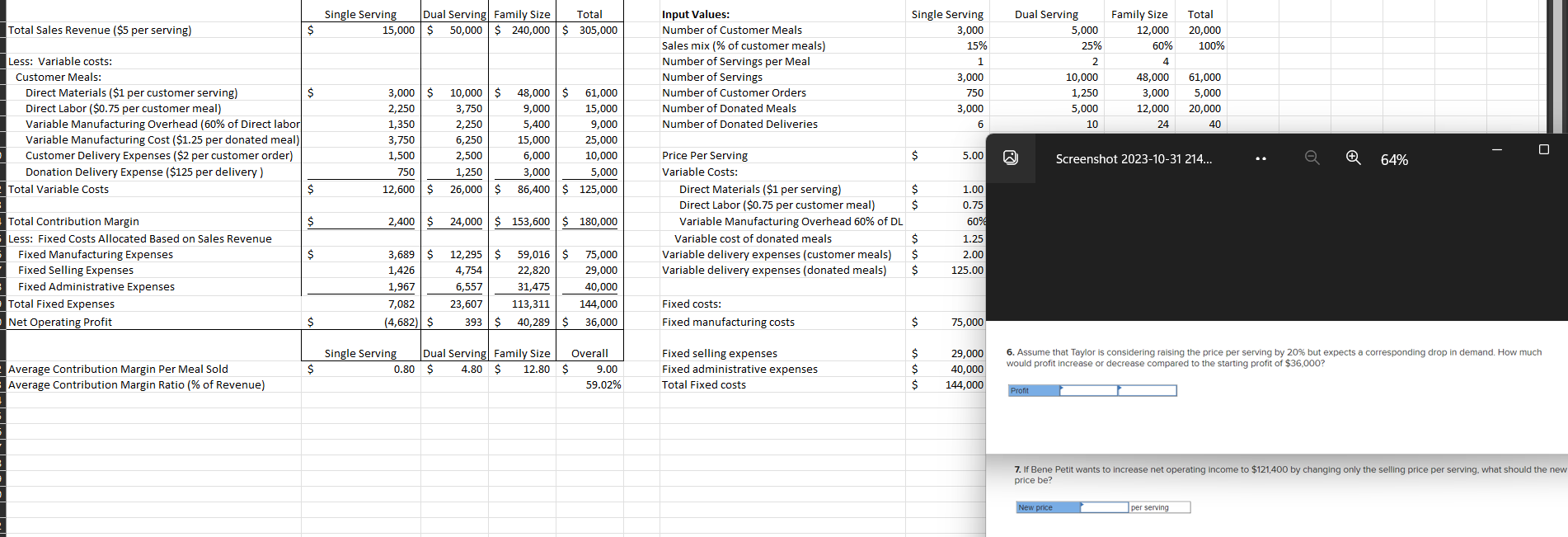1568x537 pixels.
Task: Zoom in the screenshot in photo viewer
Action: [1354, 158]
